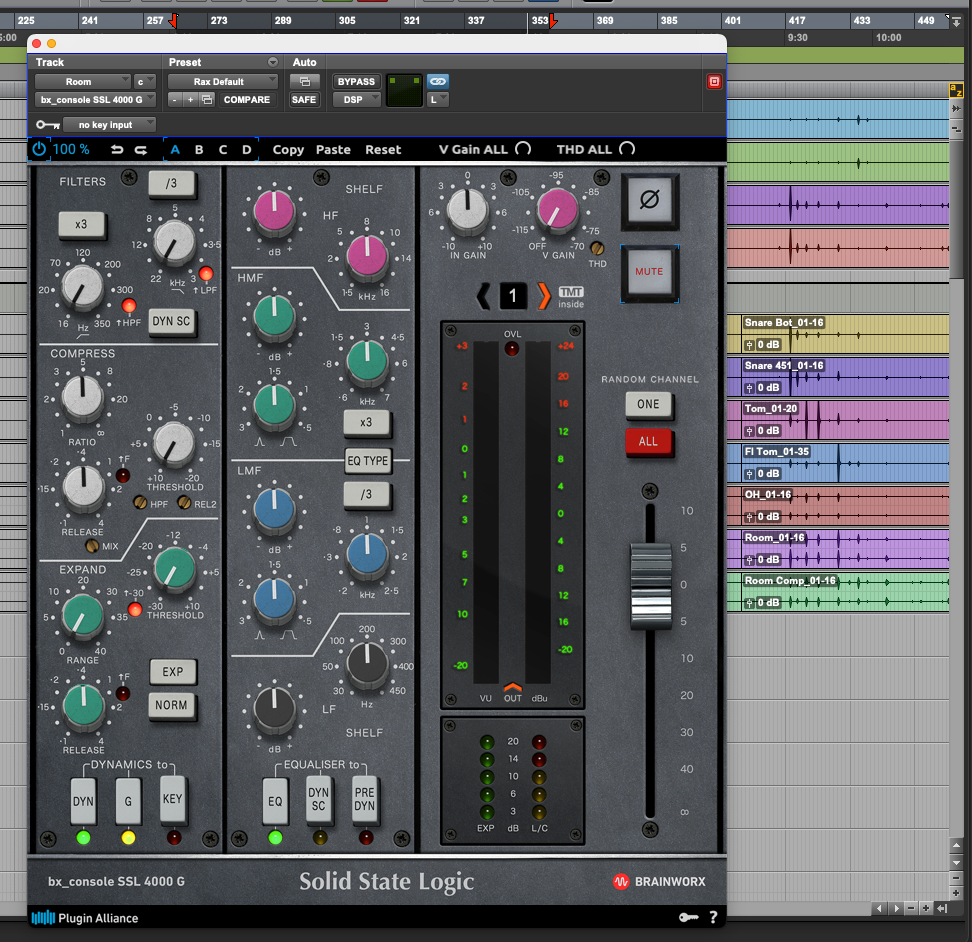Click EQUALISER to PRE DYN button

[x=364, y=799]
